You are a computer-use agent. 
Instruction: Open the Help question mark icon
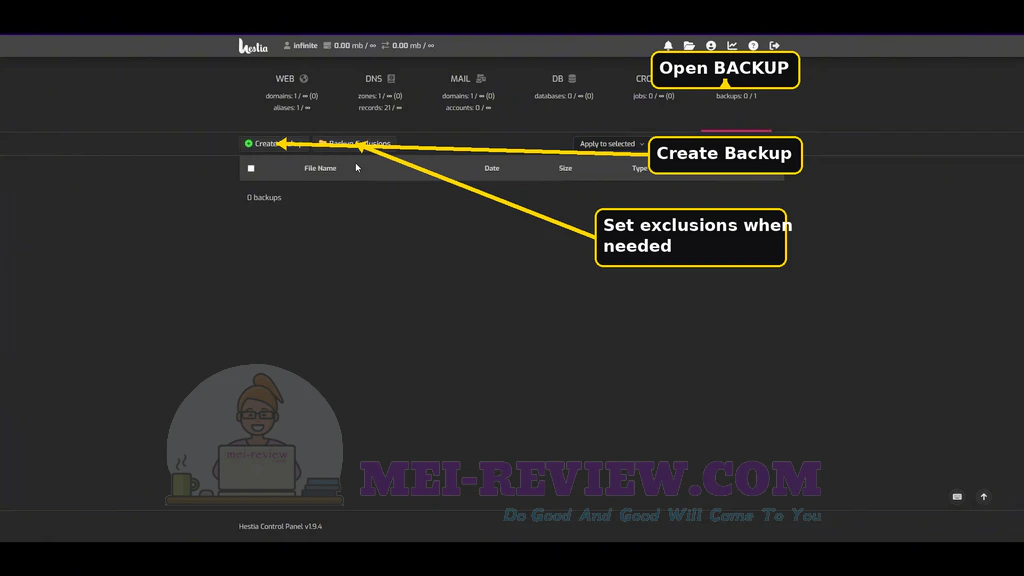pos(753,46)
